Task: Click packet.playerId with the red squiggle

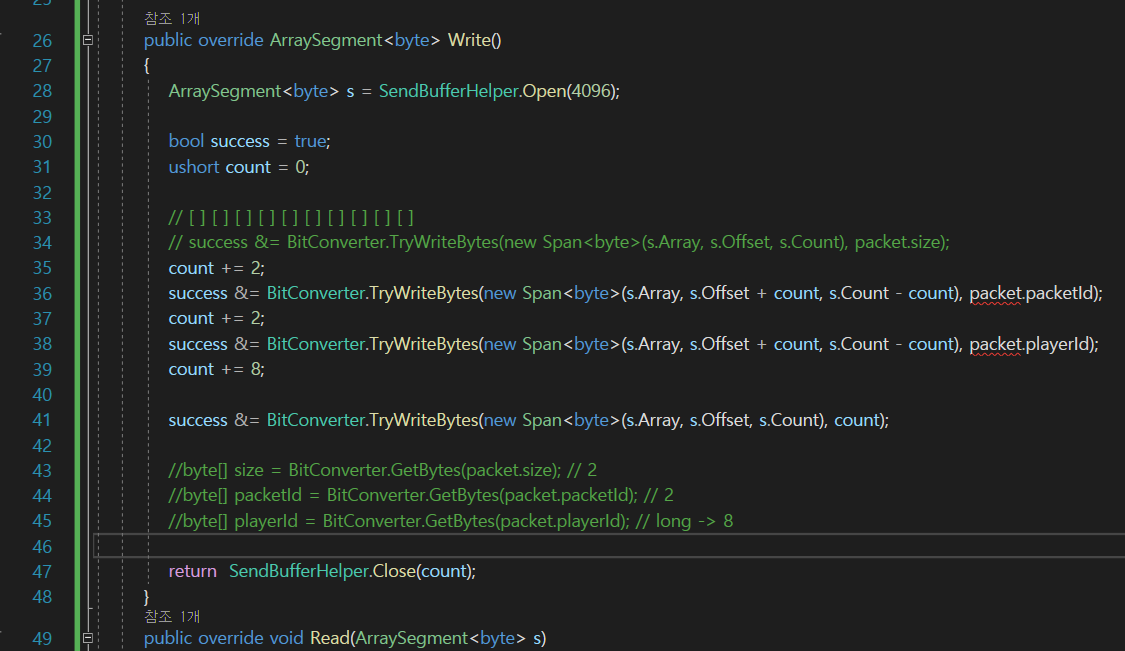Action: point(1030,344)
